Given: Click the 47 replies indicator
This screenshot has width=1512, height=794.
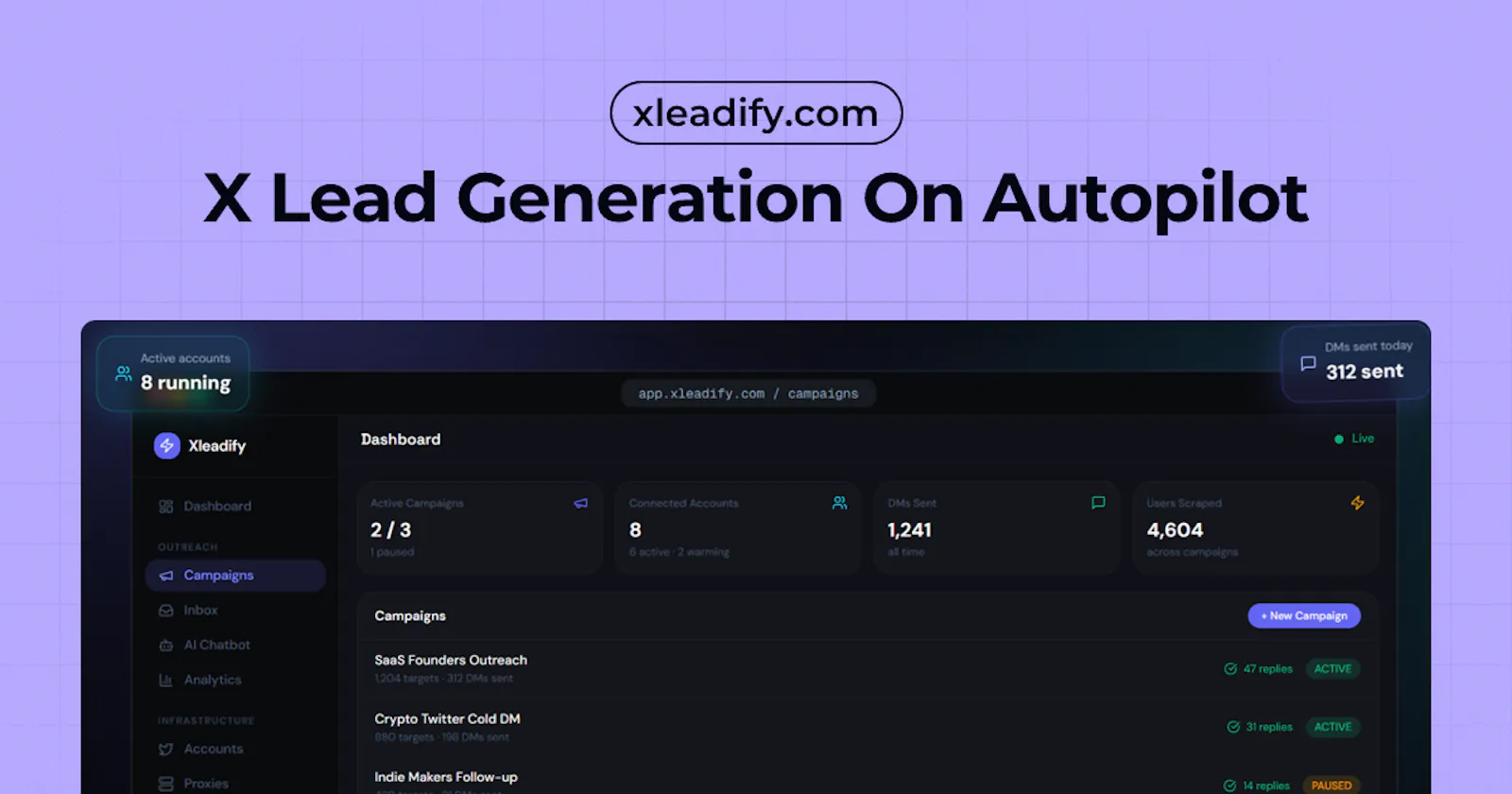Looking at the screenshot, I should coord(1259,669).
